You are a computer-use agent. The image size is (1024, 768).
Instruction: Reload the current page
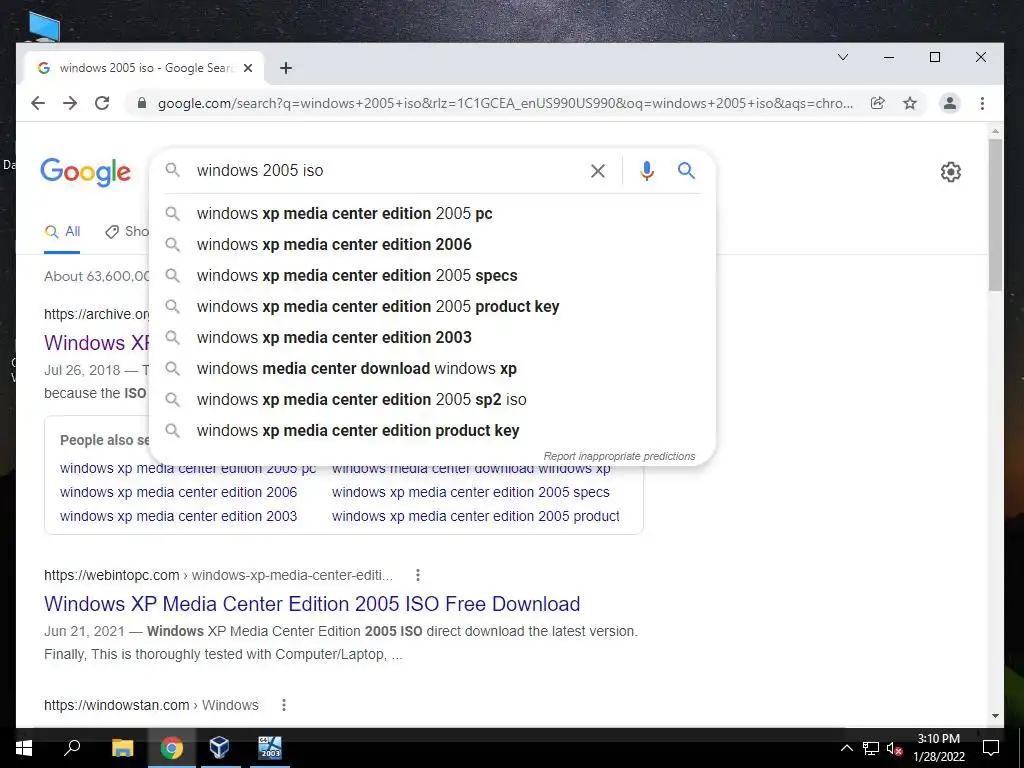102,103
